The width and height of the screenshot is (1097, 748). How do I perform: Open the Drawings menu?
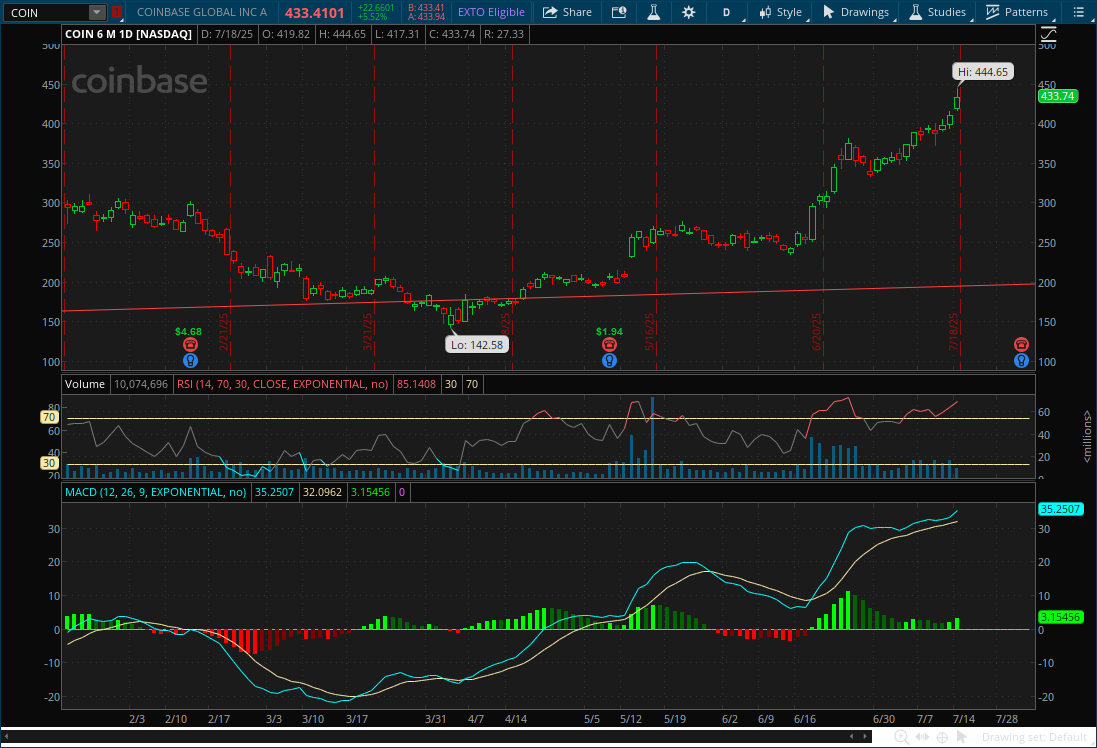[x=856, y=12]
